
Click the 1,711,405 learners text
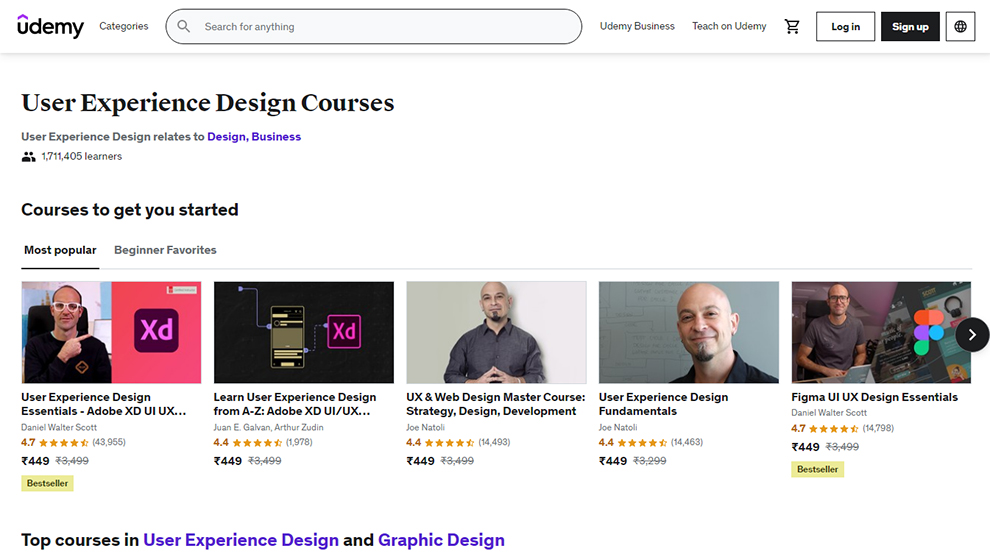coord(82,156)
